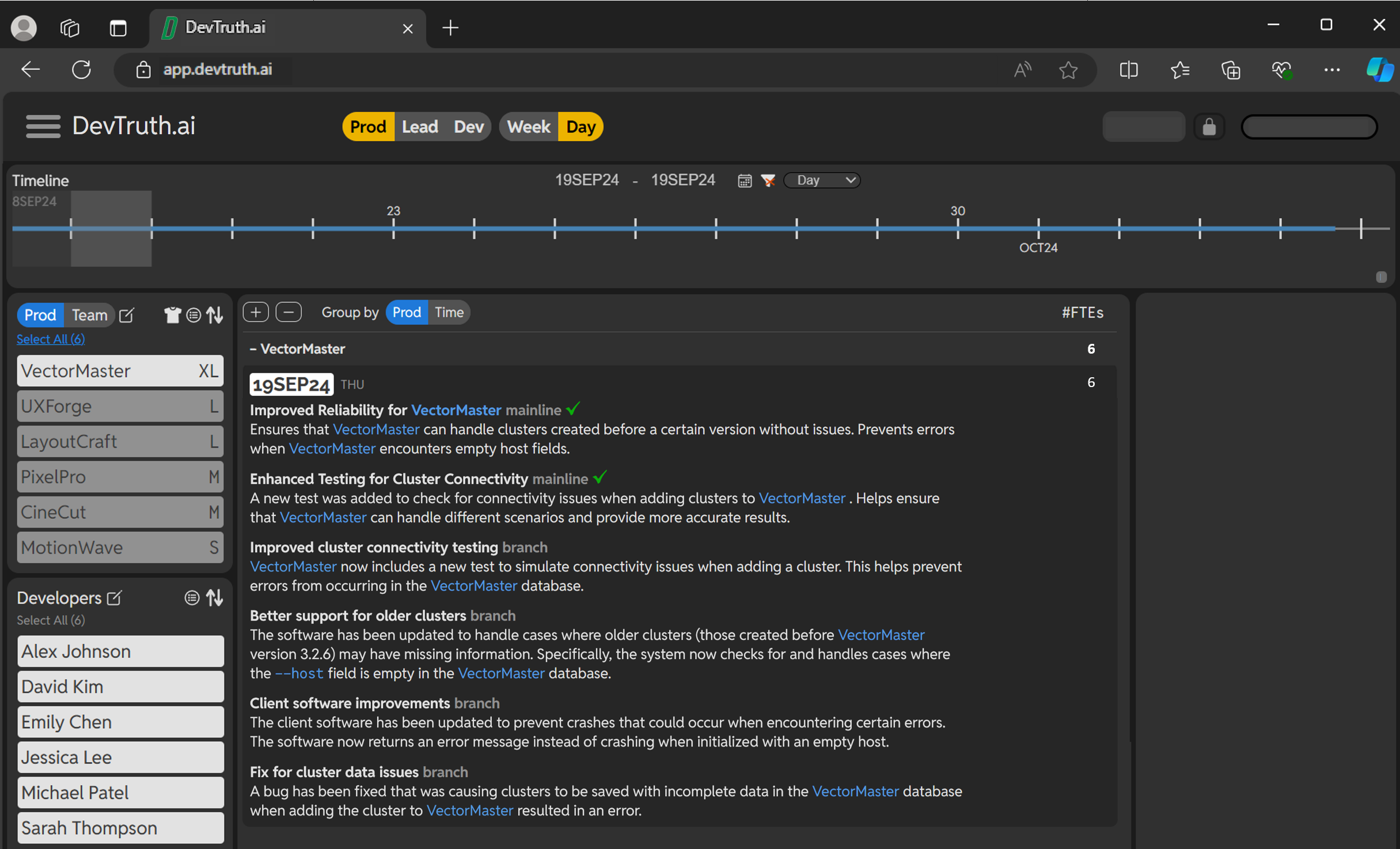Edit the product list with pencil icon
The height and width of the screenshot is (849, 1400).
[127, 315]
